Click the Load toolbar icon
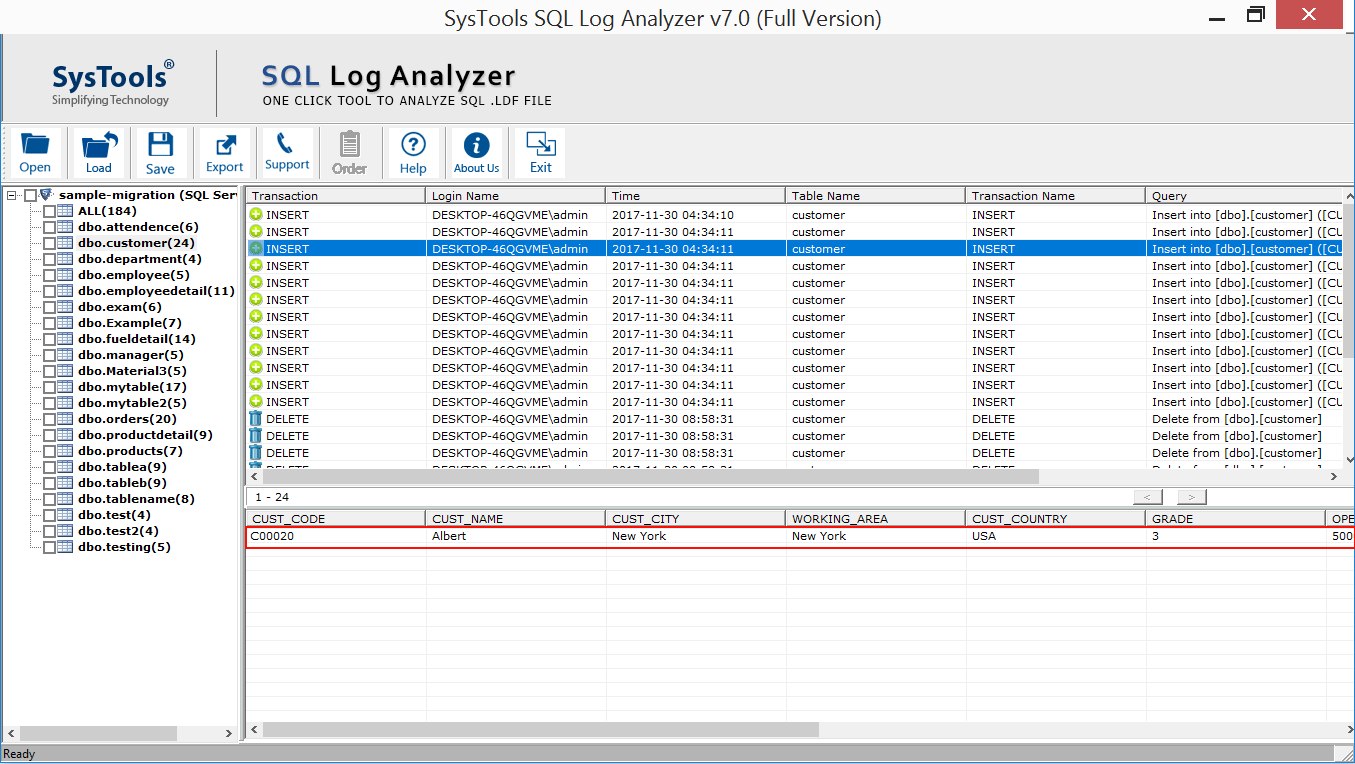The image size is (1355, 764). click(99, 153)
